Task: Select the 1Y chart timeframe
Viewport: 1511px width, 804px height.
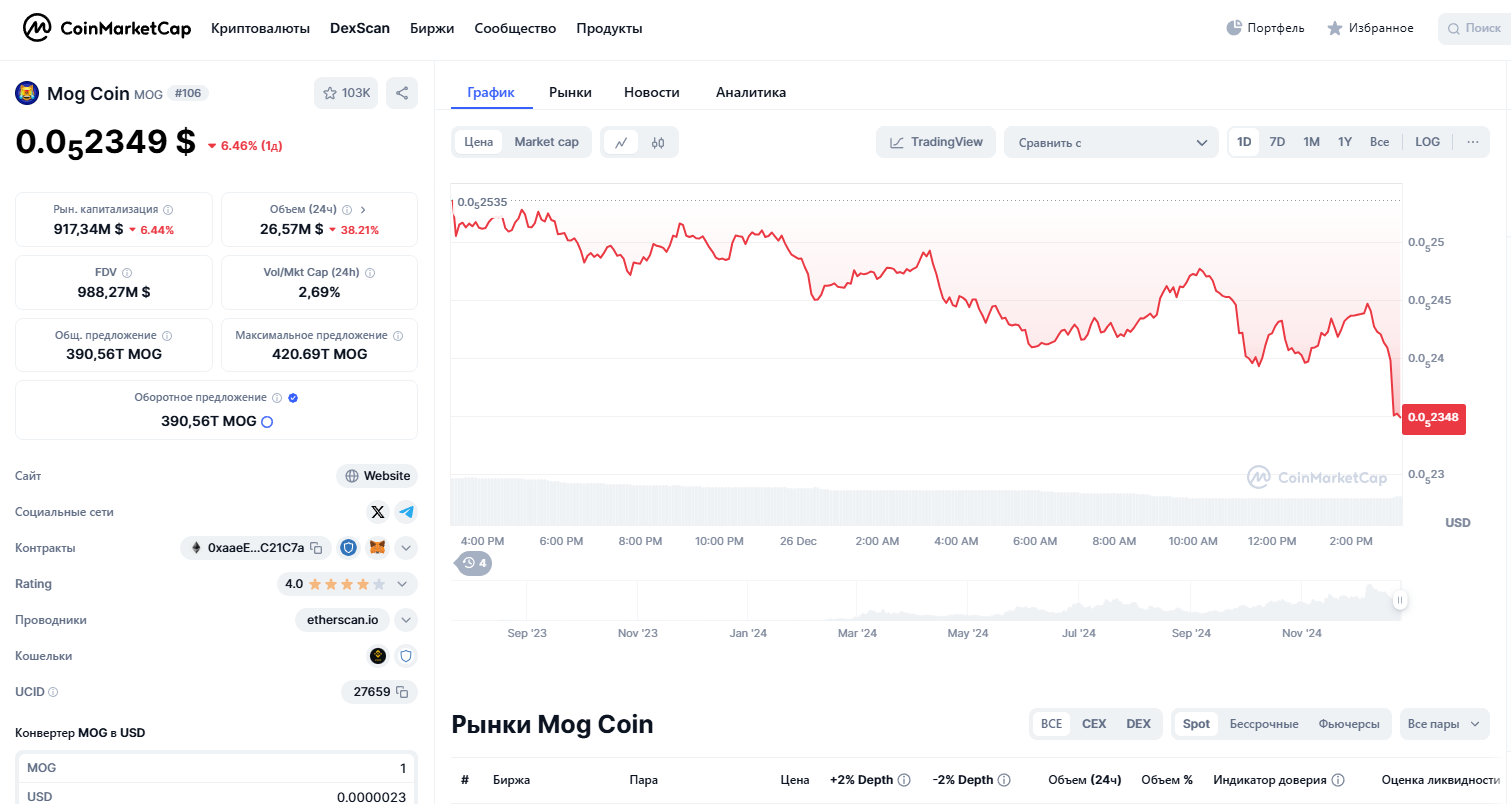Action: [x=1345, y=141]
